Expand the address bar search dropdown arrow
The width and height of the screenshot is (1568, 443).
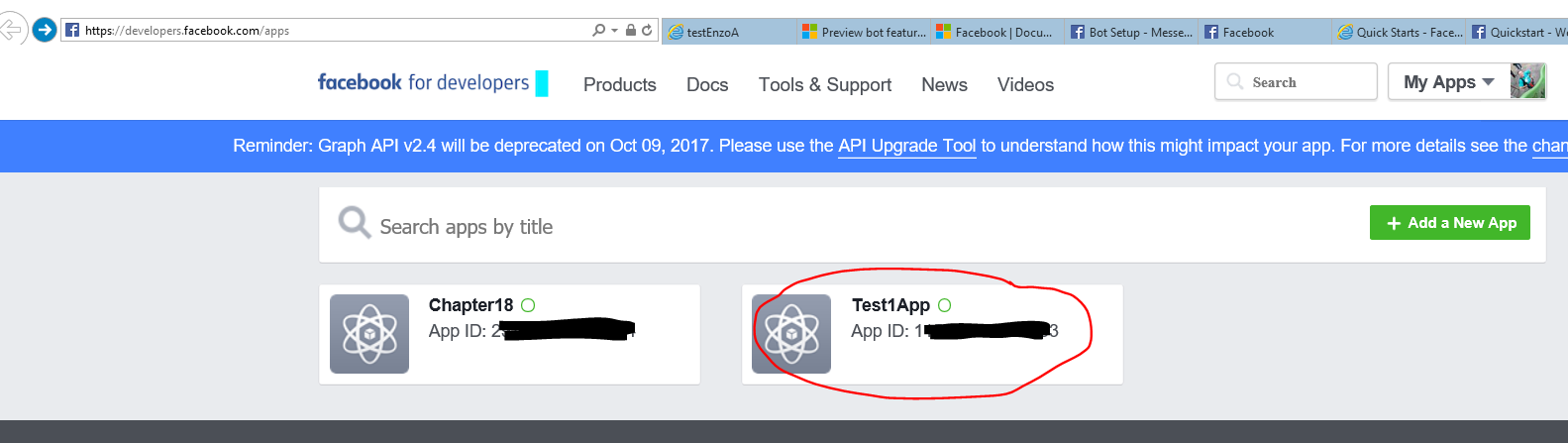pyautogui.click(x=614, y=31)
